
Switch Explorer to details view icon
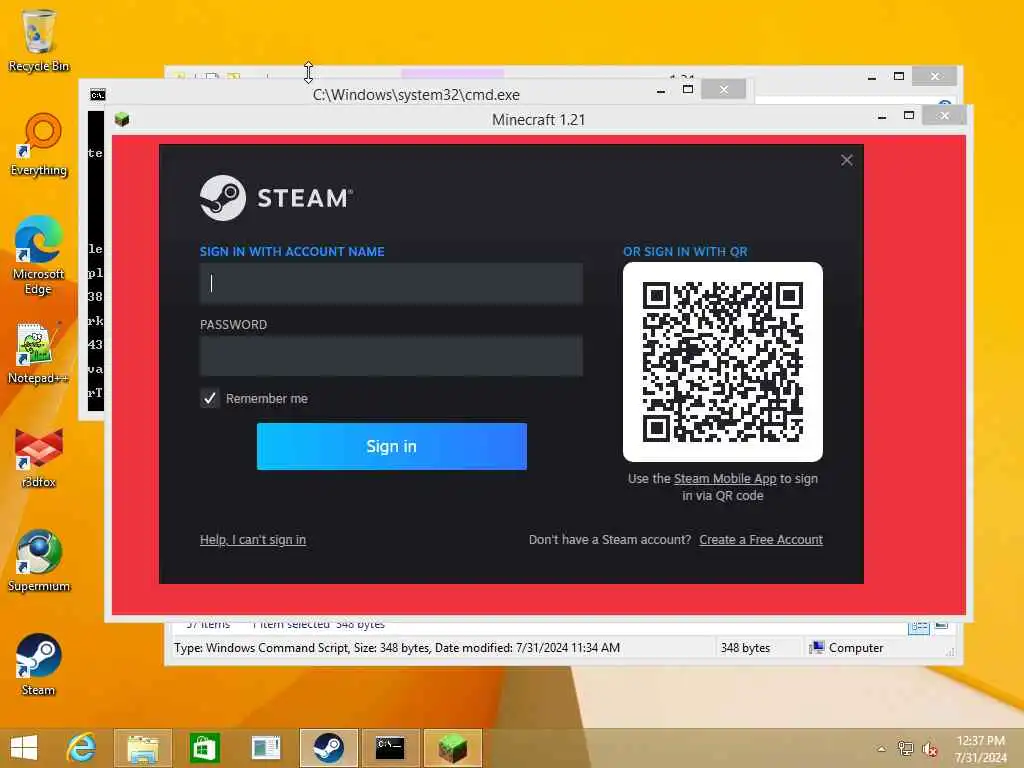click(x=919, y=627)
